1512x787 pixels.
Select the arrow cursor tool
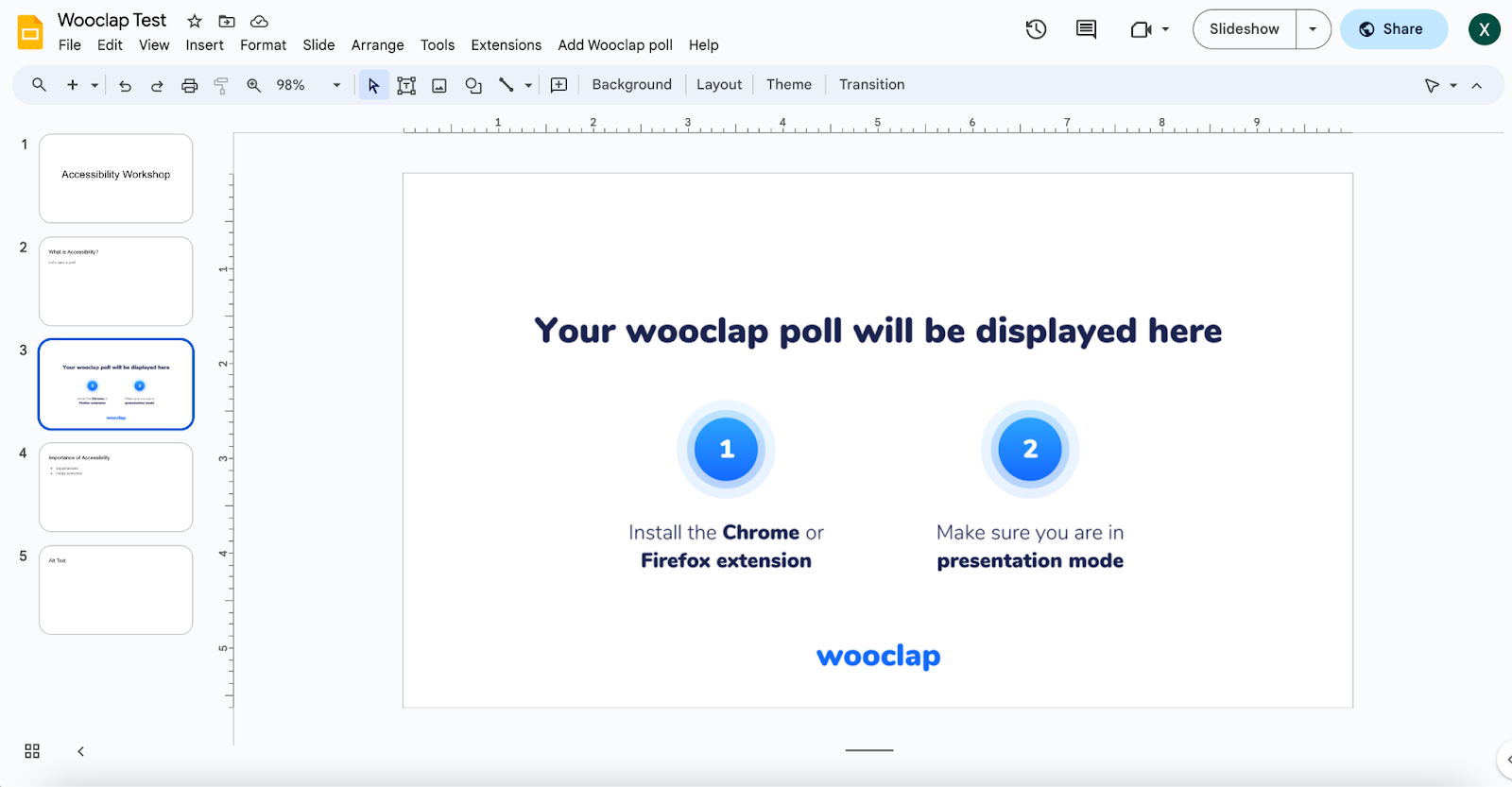[x=374, y=85]
